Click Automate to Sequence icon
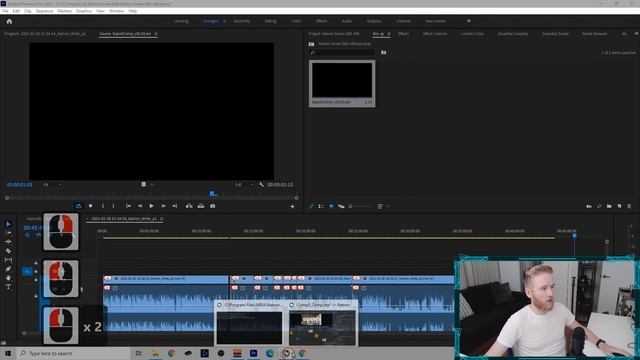Screen dimensions: 640x360 [x=589, y=207]
